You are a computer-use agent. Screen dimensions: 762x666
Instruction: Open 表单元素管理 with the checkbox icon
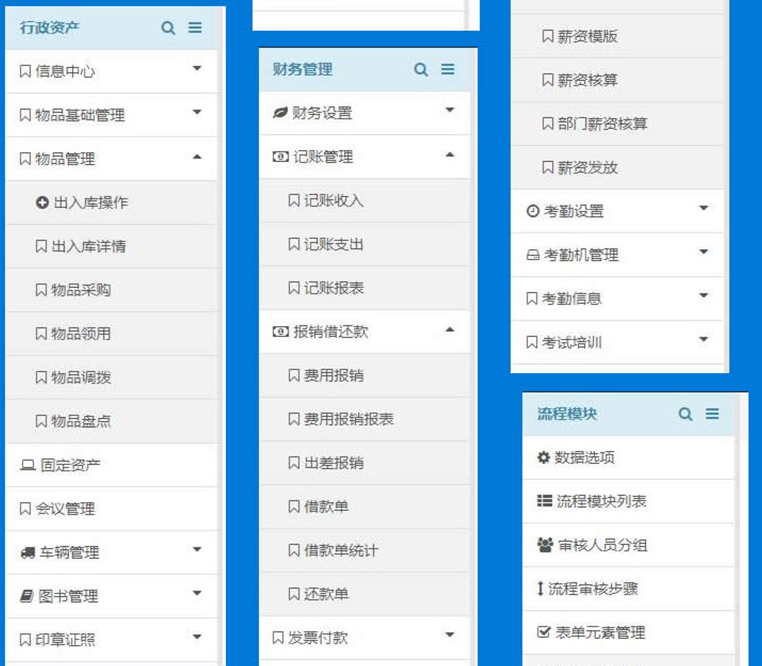click(600, 633)
